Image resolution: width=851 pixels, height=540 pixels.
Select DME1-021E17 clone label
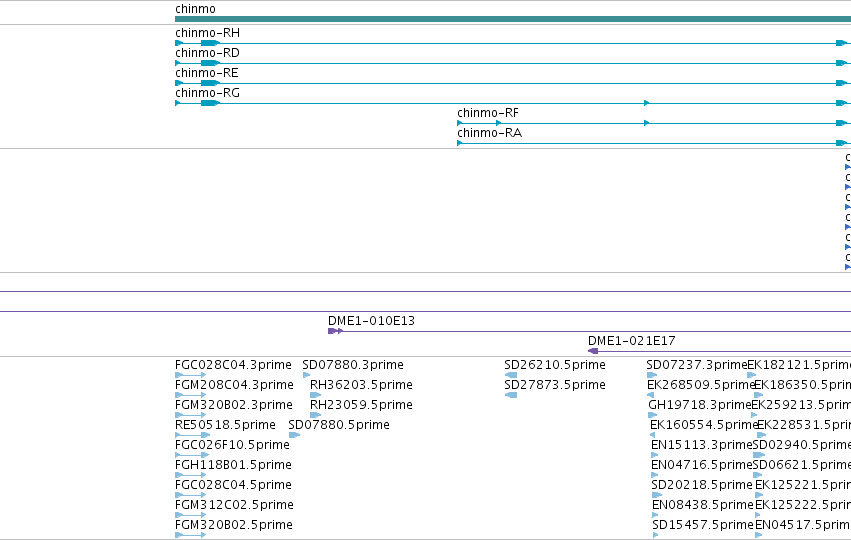pyautogui.click(x=632, y=341)
